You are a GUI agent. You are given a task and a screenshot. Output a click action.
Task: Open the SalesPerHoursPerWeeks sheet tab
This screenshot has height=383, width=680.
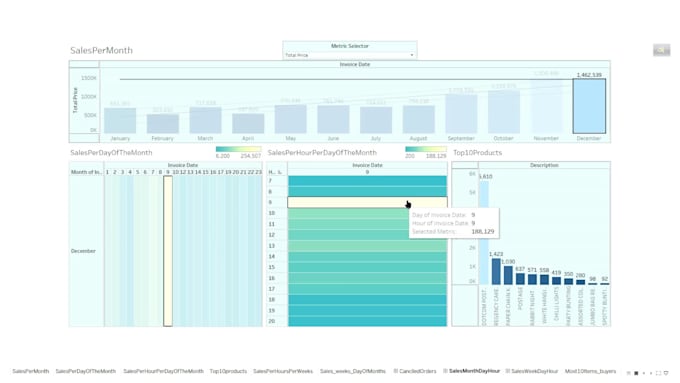tap(283, 371)
